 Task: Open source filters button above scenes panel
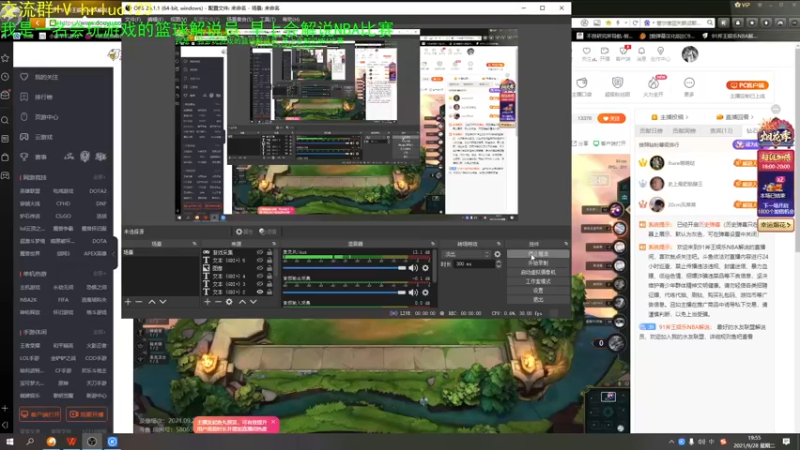coord(267,232)
